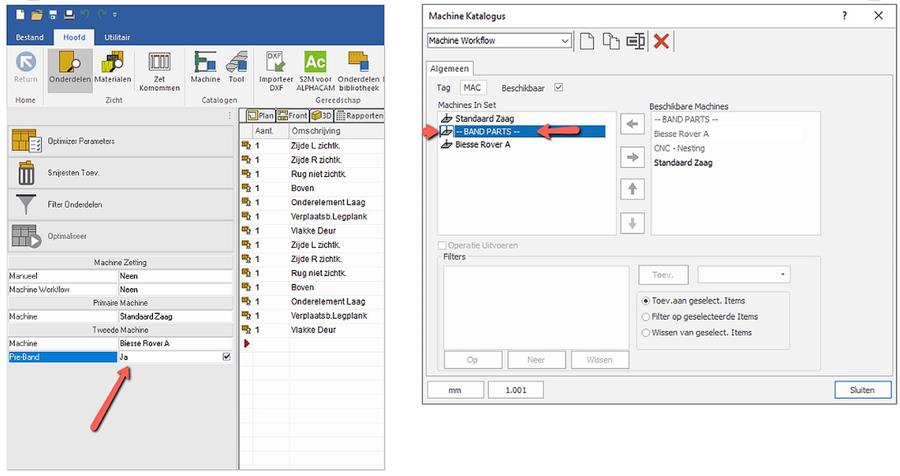Switch view to Materialen
The height and width of the screenshot is (476, 900).
point(113,69)
